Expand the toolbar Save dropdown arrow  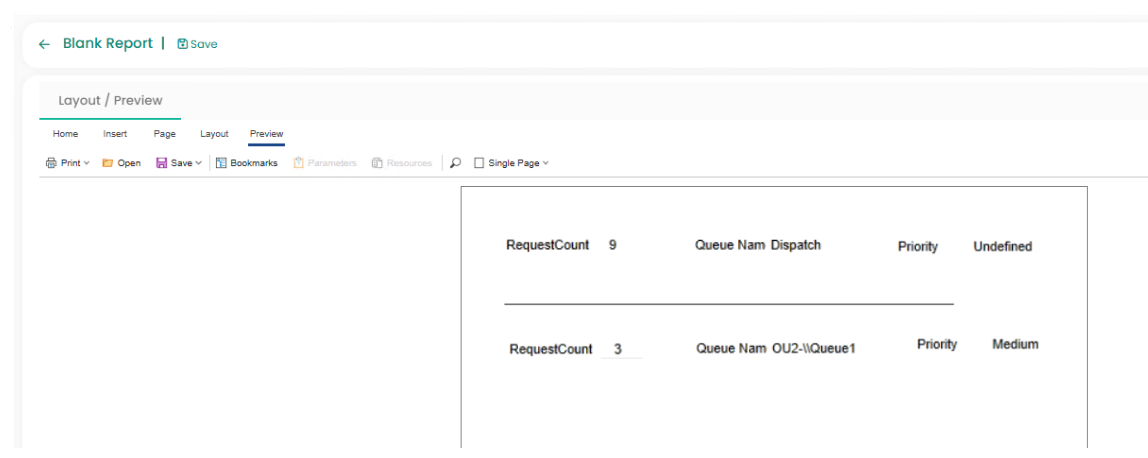pyautogui.click(x=198, y=163)
